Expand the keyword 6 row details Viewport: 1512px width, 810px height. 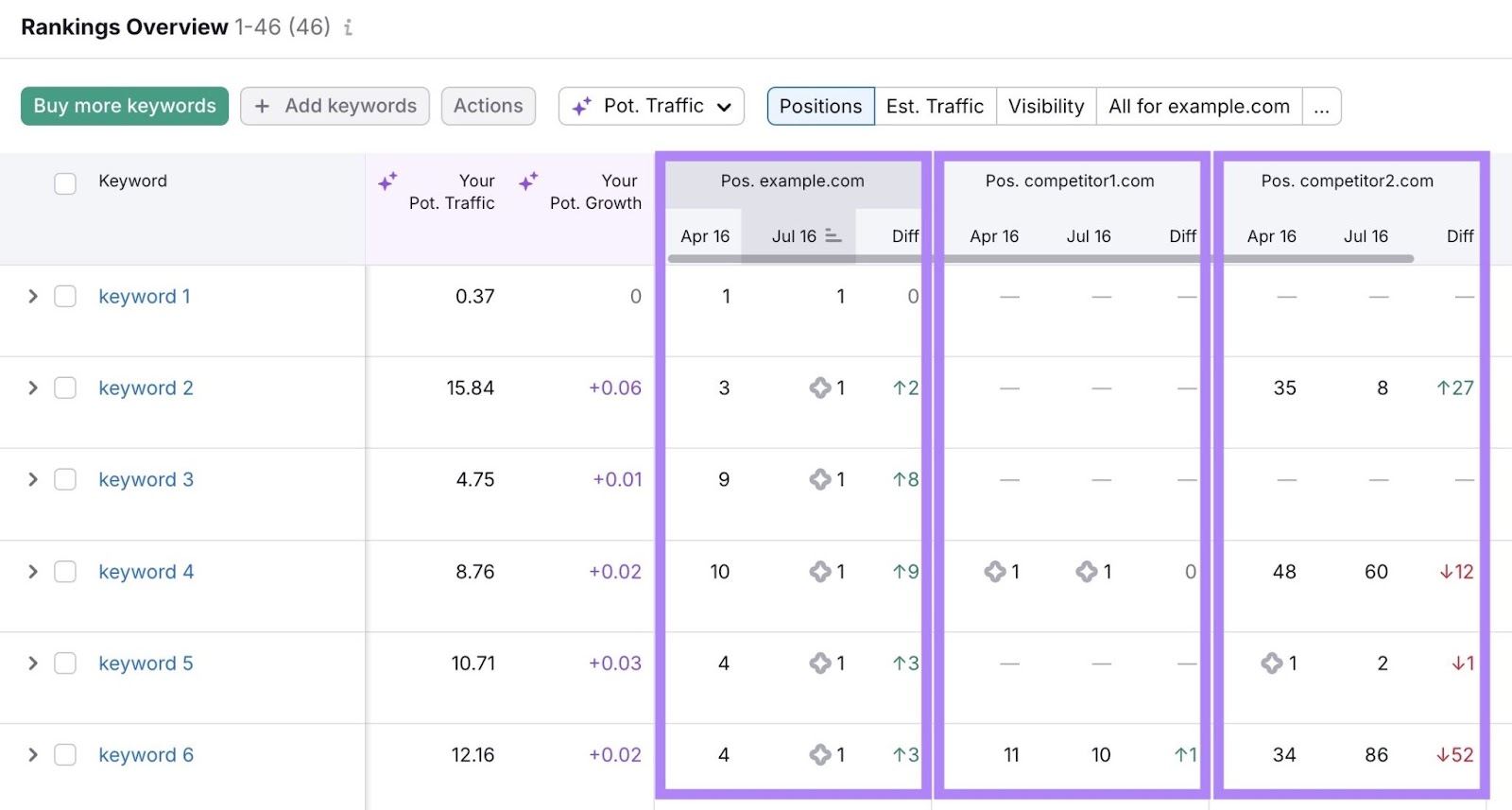point(33,755)
